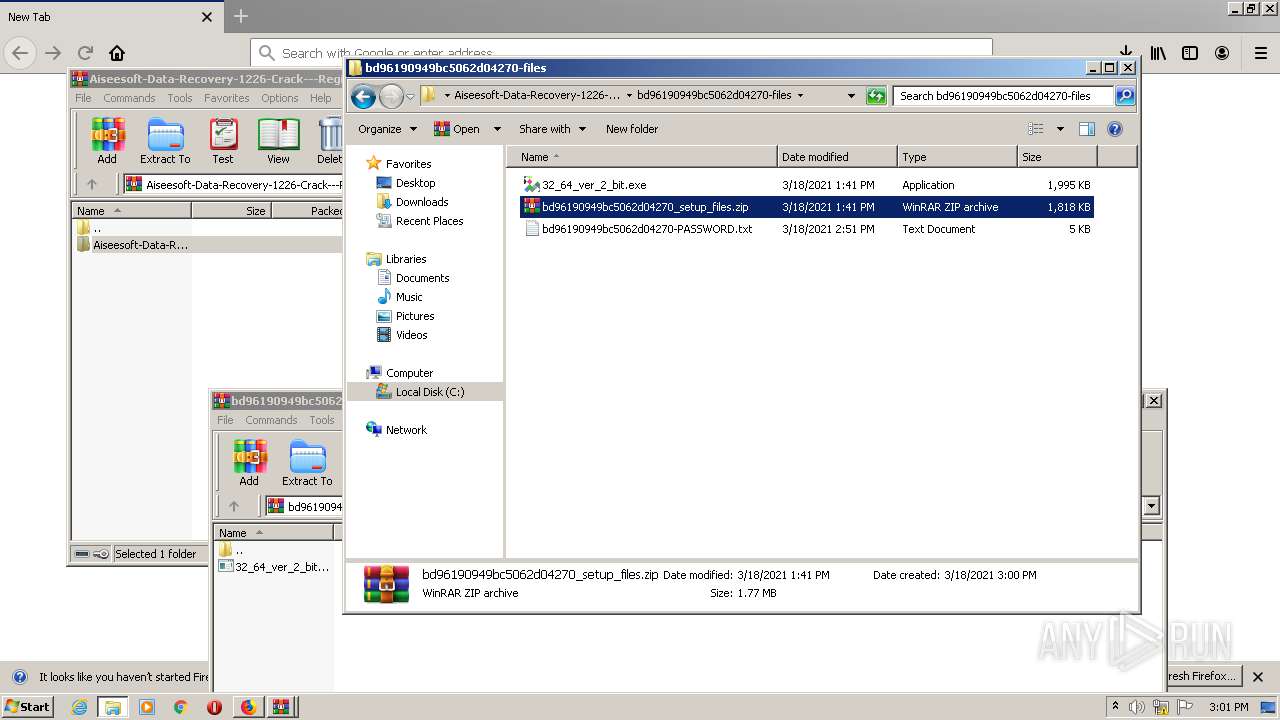The image size is (1280, 720).
Task: Expand Explorer address bar history dropdown
Action: (851, 96)
